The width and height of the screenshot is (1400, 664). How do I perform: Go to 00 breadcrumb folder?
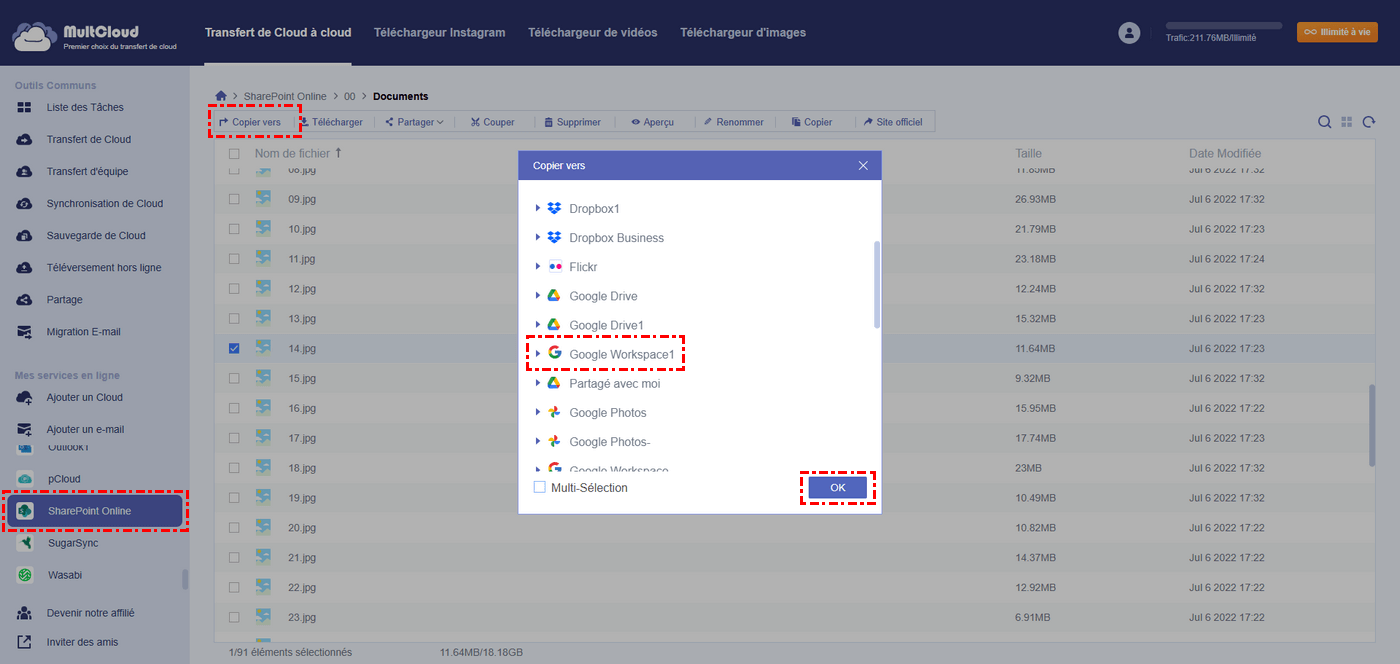350,96
